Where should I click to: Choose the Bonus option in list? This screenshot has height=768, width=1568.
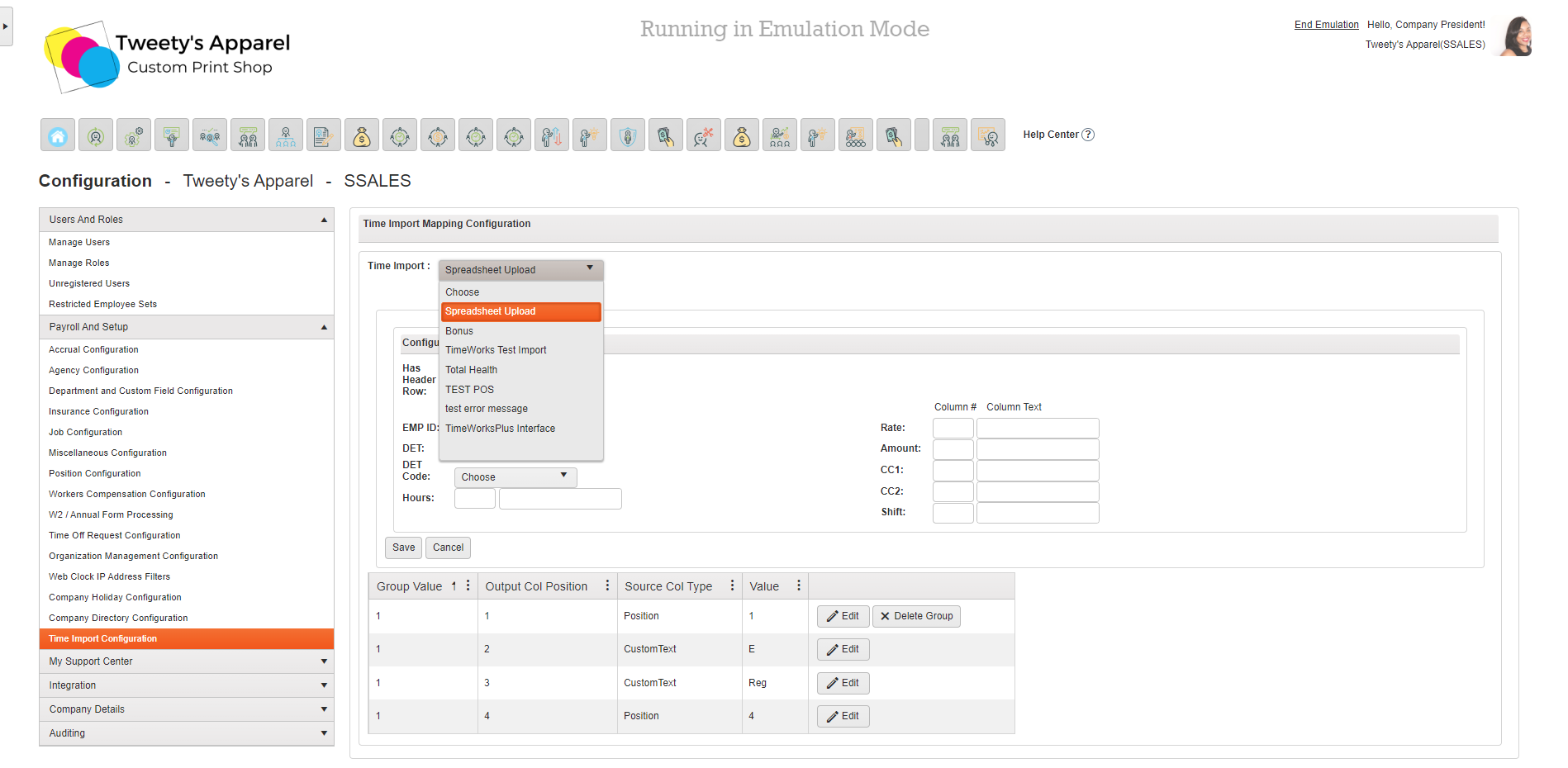click(459, 331)
